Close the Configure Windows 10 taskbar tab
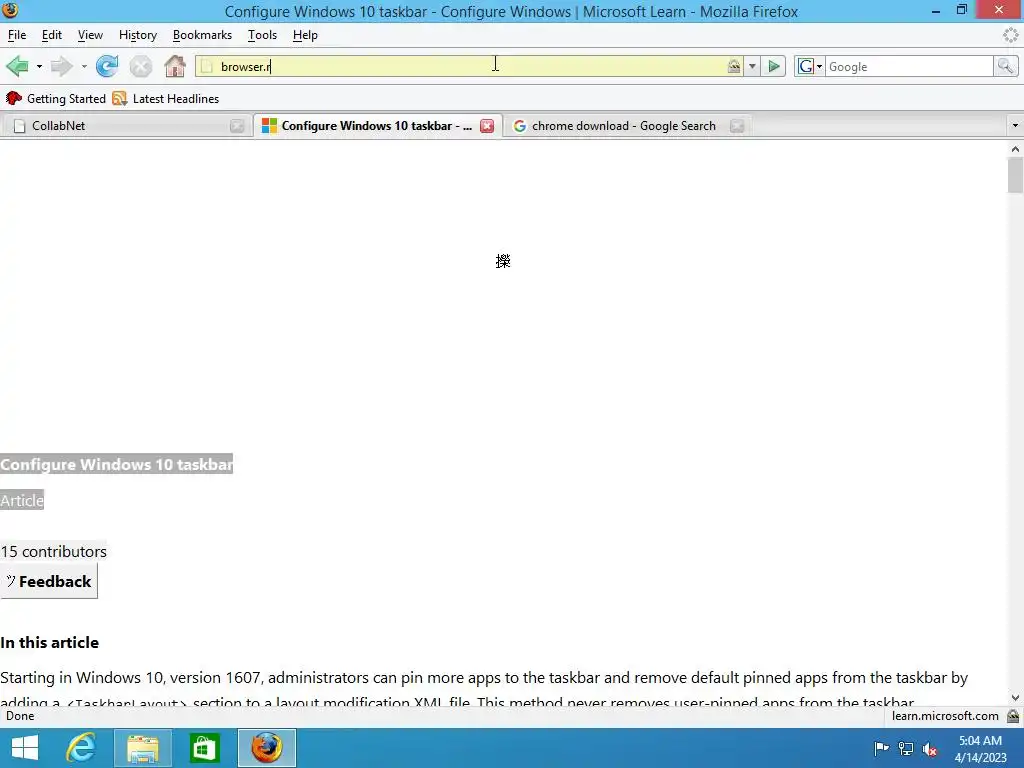Viewport: 1024px width, 768px height. click(x=487, y=126)
